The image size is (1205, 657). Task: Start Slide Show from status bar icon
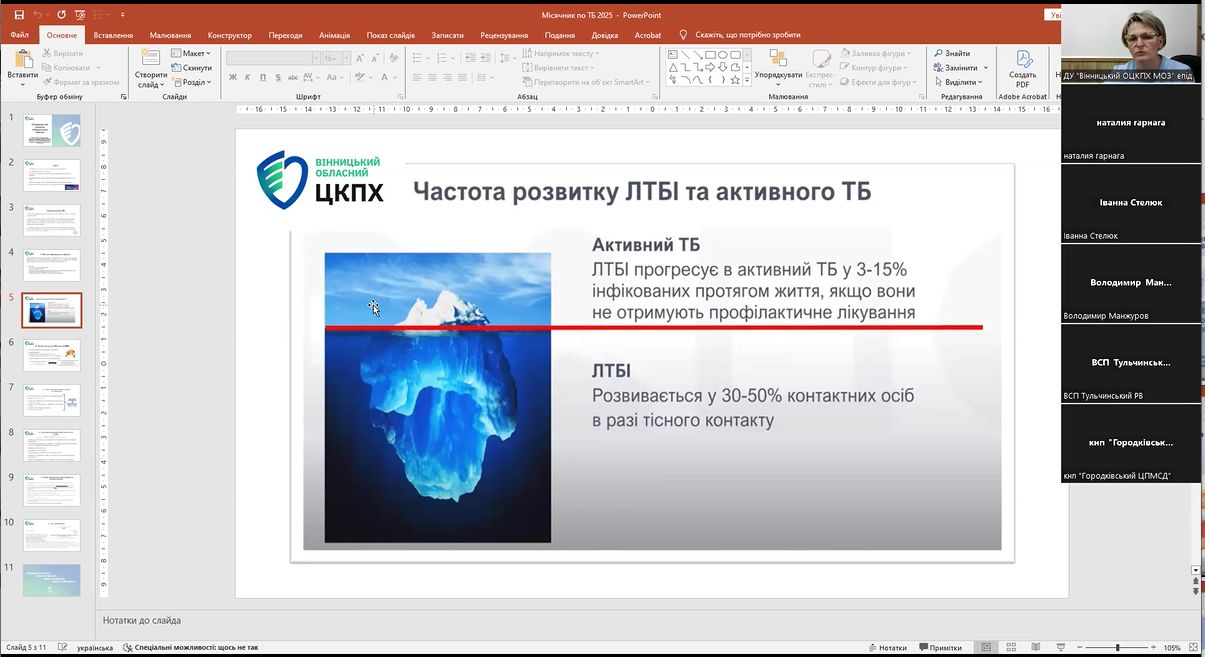[1061, 647]
